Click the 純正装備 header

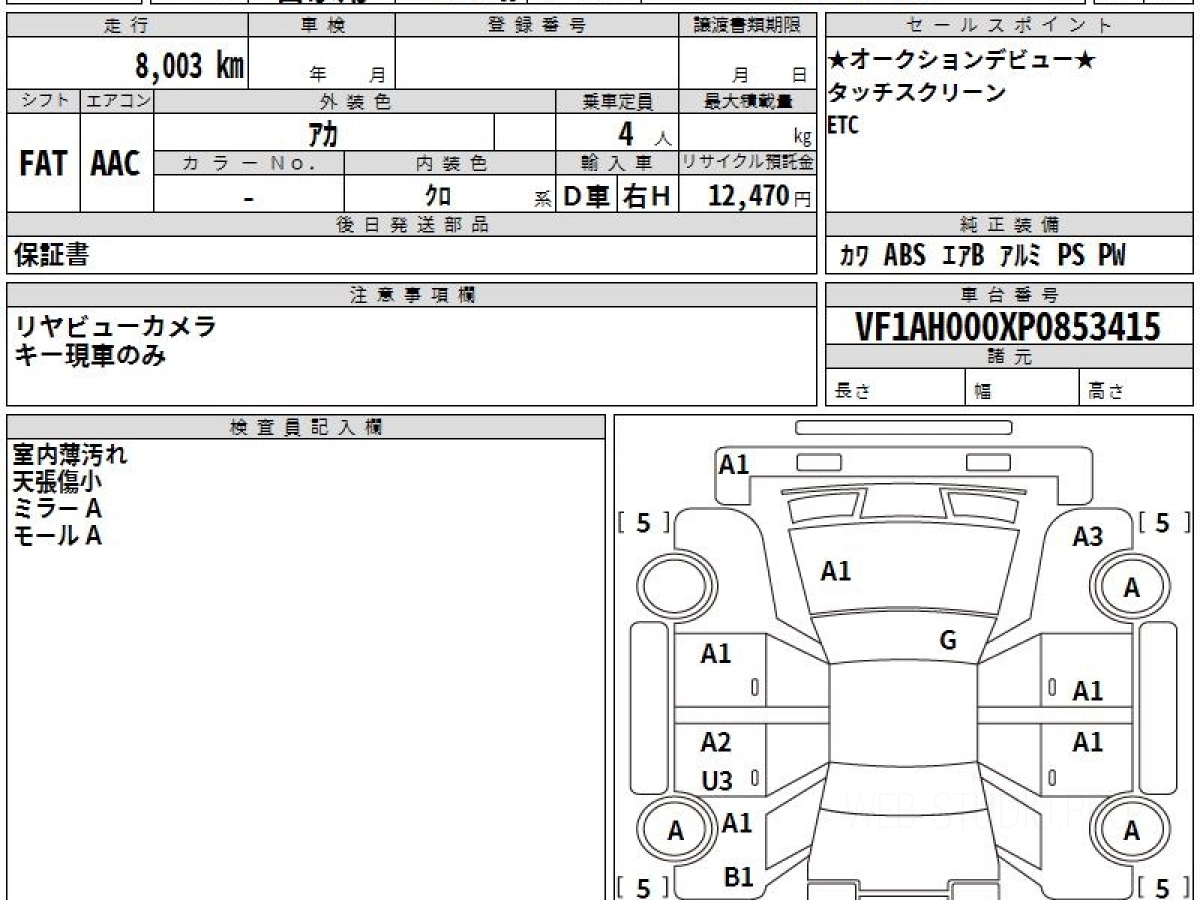1009,225
